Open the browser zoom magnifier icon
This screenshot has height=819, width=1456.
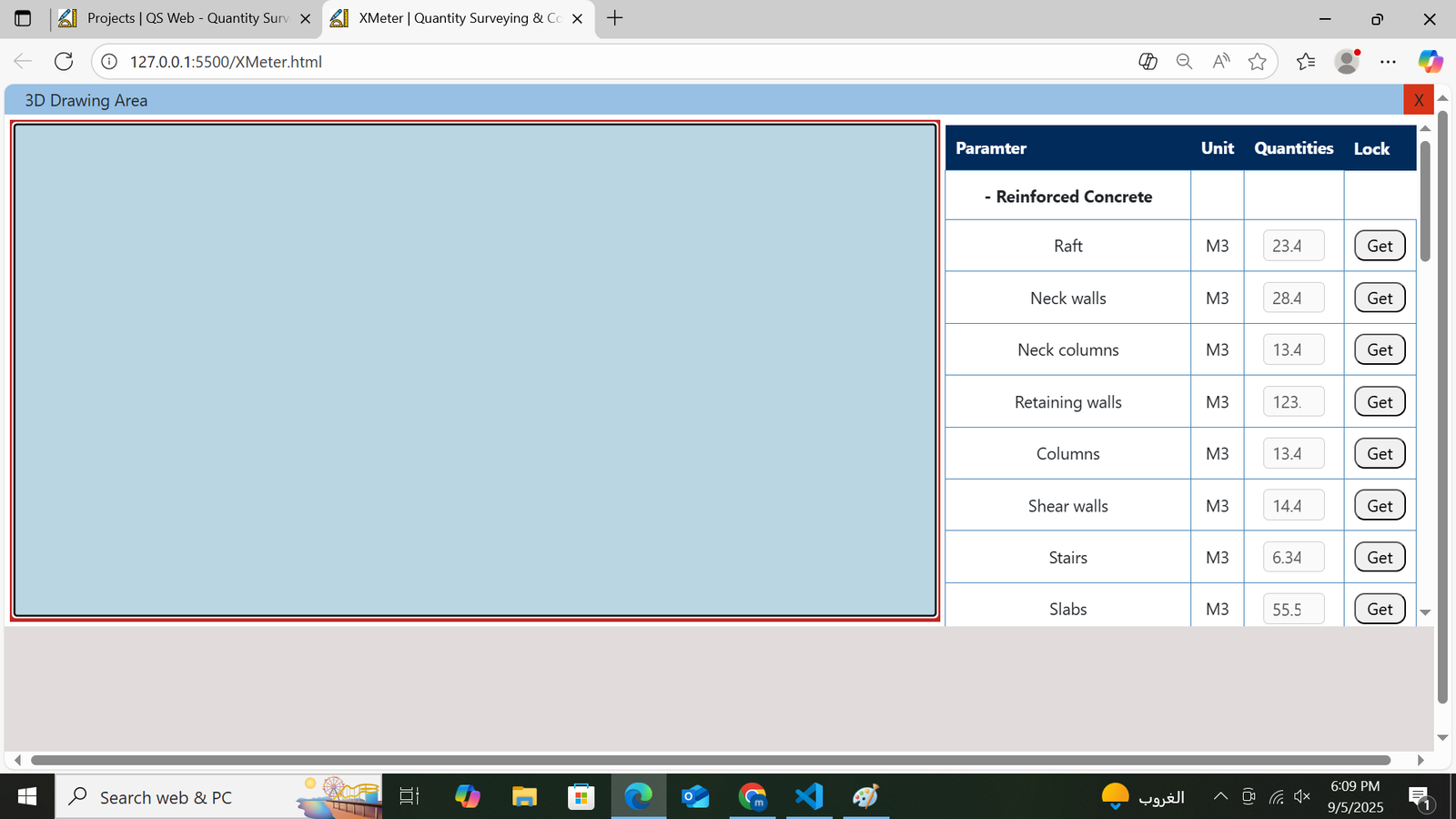point(1184,62)
